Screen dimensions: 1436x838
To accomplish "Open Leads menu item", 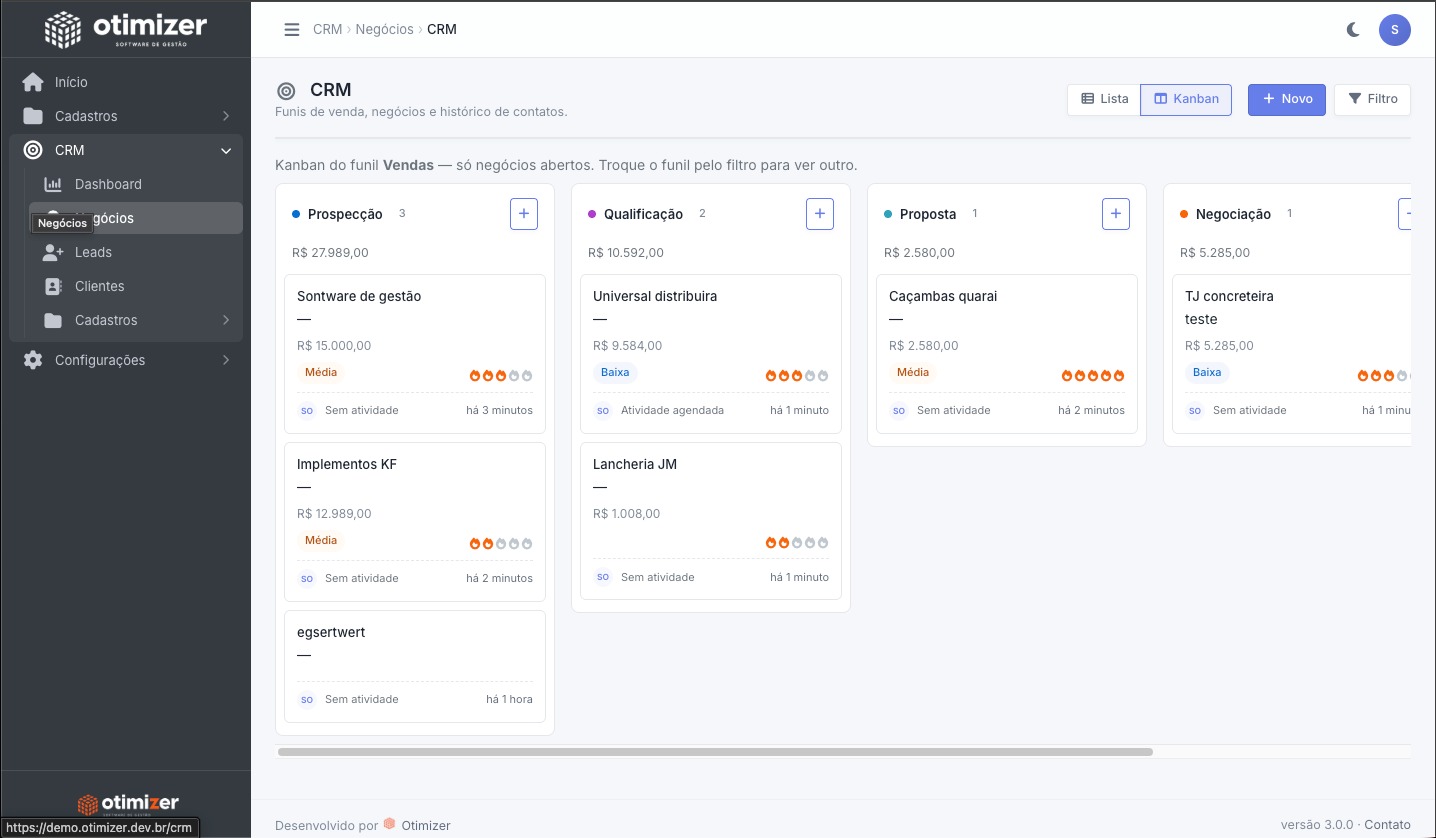I will [x=135, y=252].
